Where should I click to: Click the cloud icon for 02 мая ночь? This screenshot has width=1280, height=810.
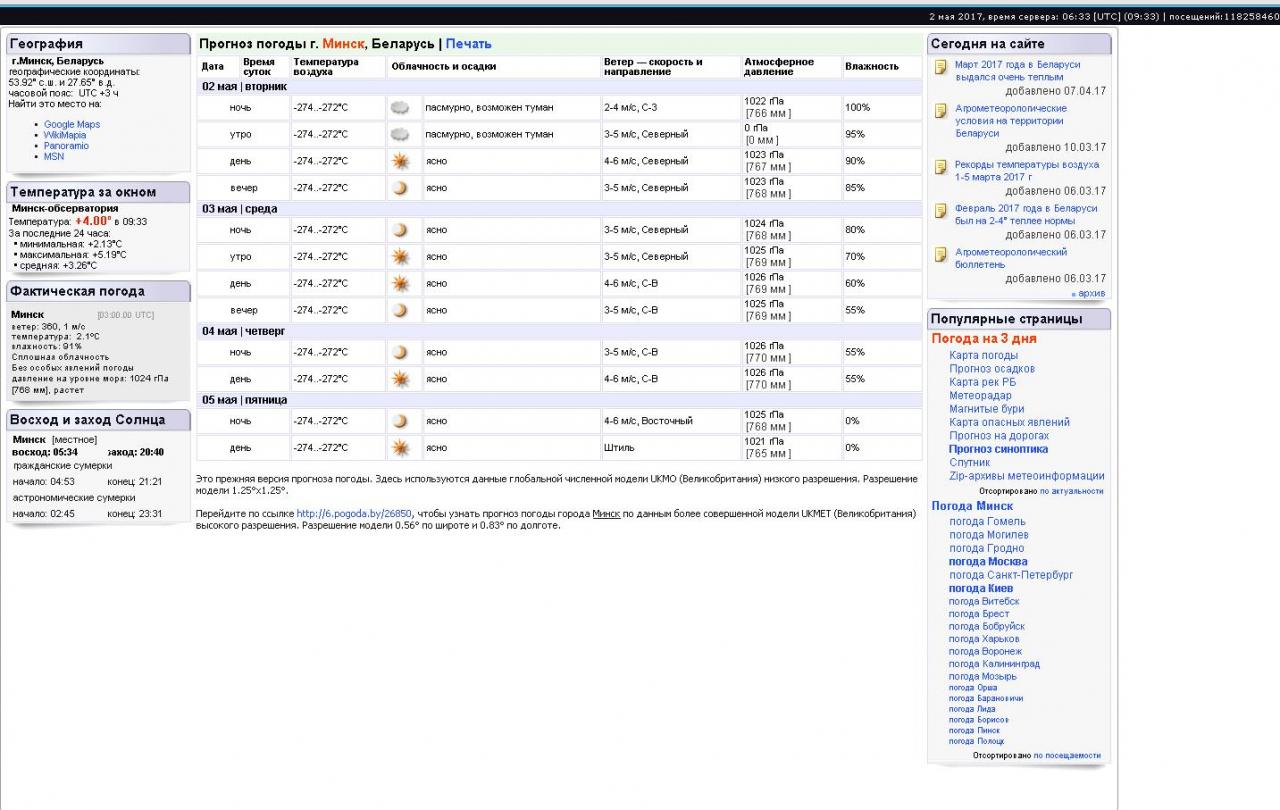[400, 107]
